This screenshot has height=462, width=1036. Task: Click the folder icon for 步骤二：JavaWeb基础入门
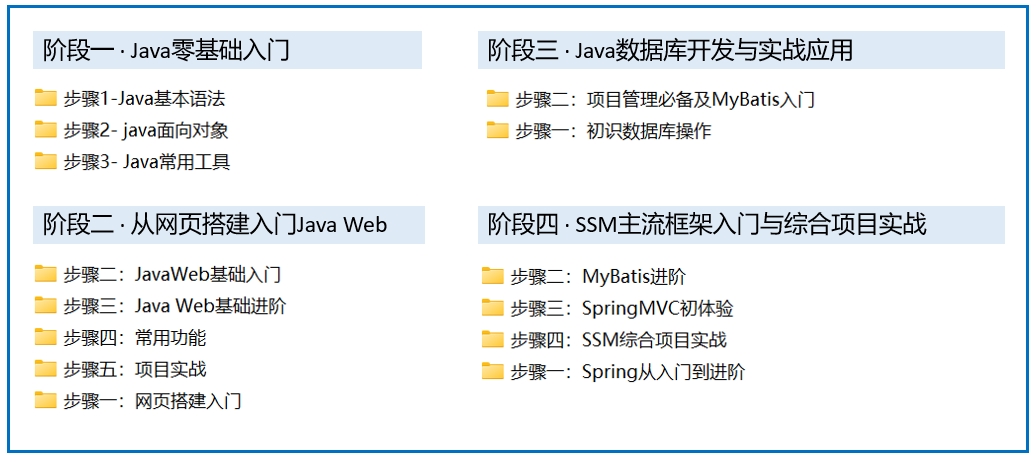45,274
